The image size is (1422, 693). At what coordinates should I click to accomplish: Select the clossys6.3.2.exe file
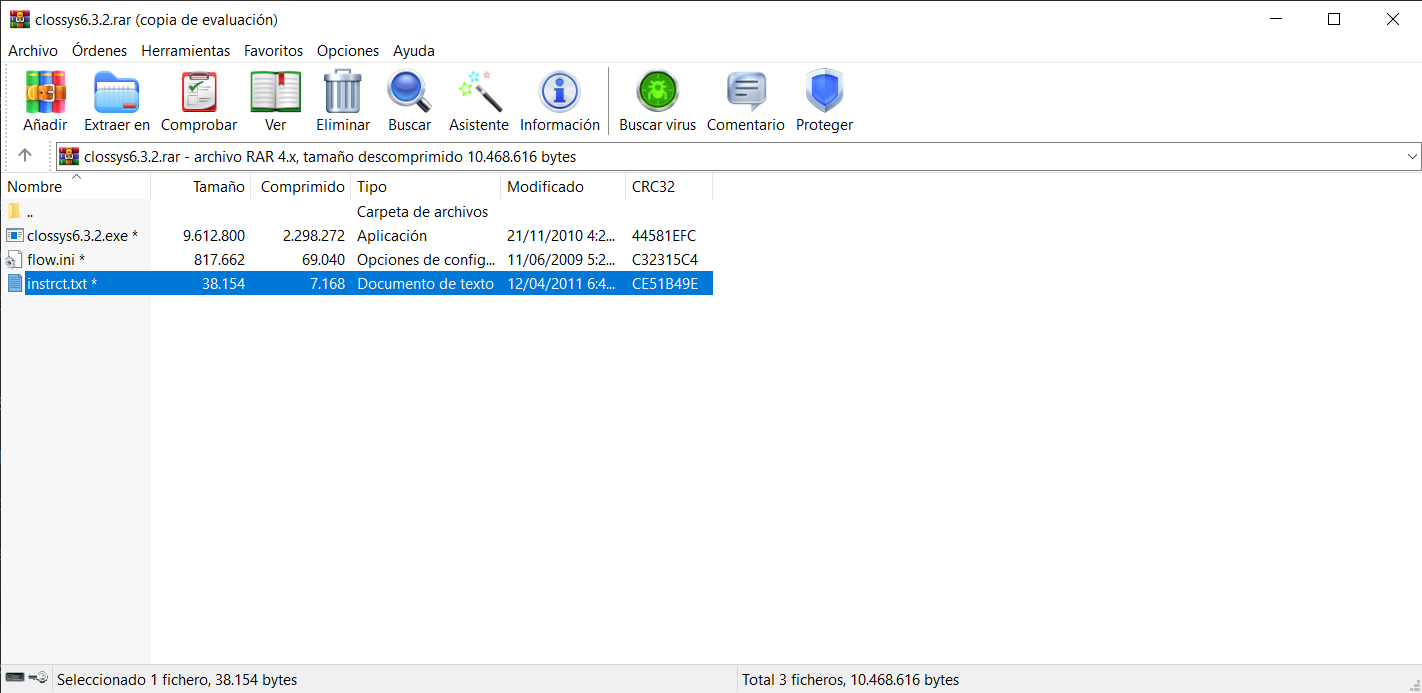pyautogui.click(x=77, y=236)
